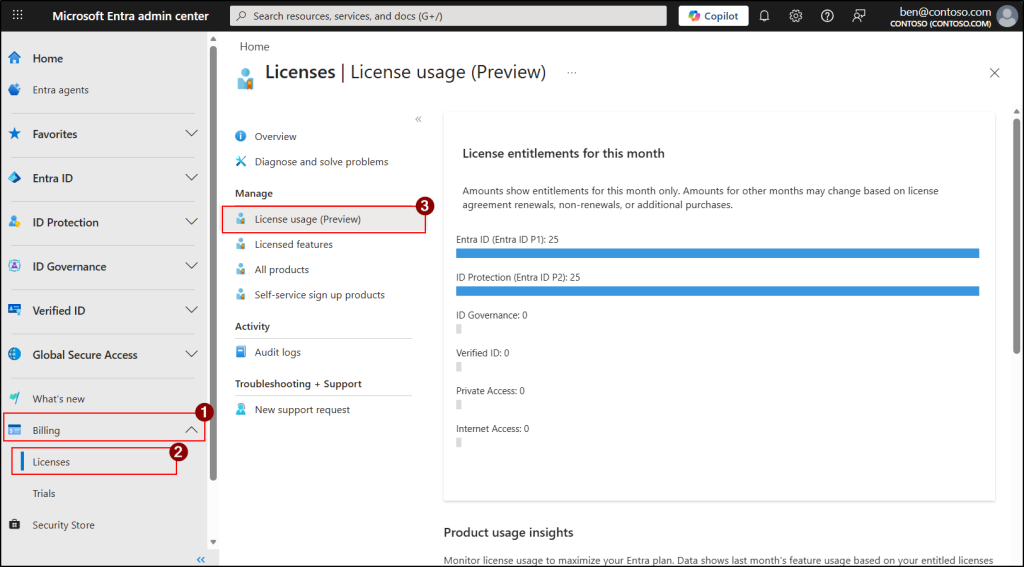Image resolution: width=1024 pixels, height=567 pixels.
Task: Click the search resources input field
Action: coord(448,16)
